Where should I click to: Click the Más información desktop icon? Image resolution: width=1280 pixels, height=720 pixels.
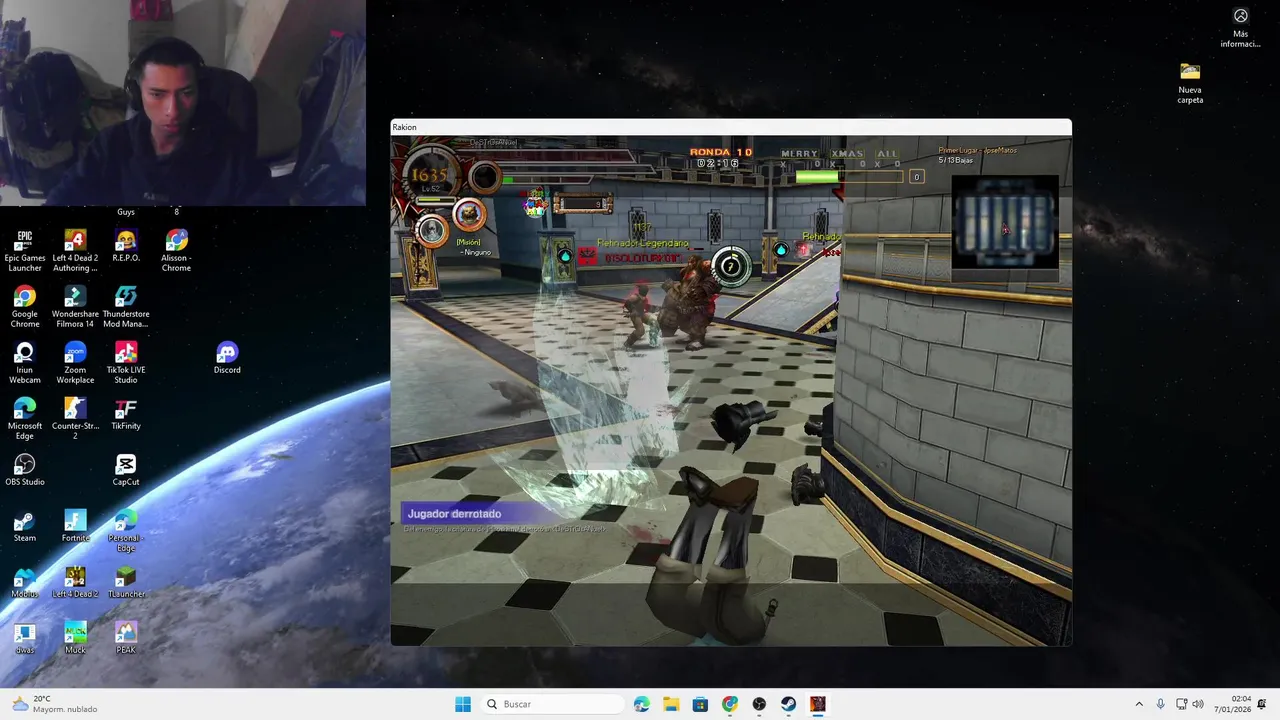(x=1240, y=27)
